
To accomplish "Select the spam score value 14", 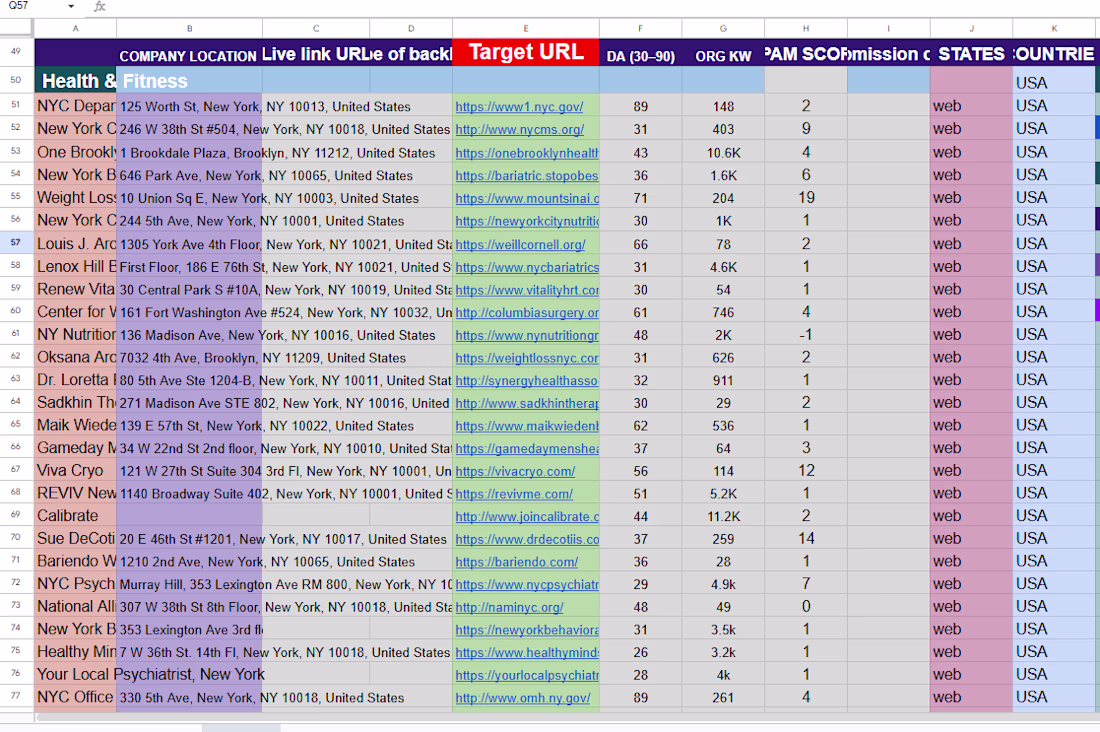I will 806,538.
